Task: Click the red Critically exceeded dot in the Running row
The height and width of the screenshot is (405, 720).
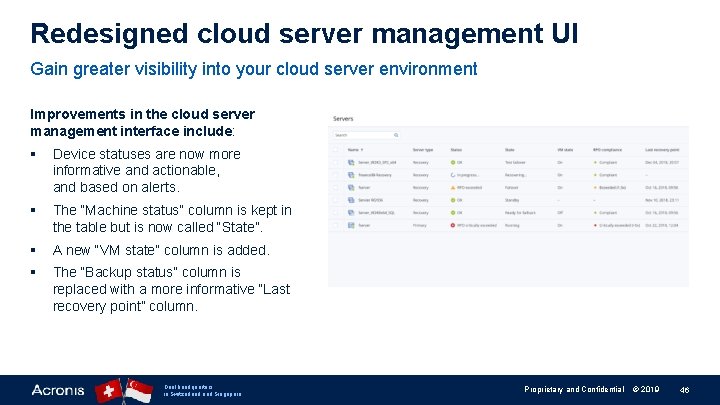Action: tap(596, 225)
